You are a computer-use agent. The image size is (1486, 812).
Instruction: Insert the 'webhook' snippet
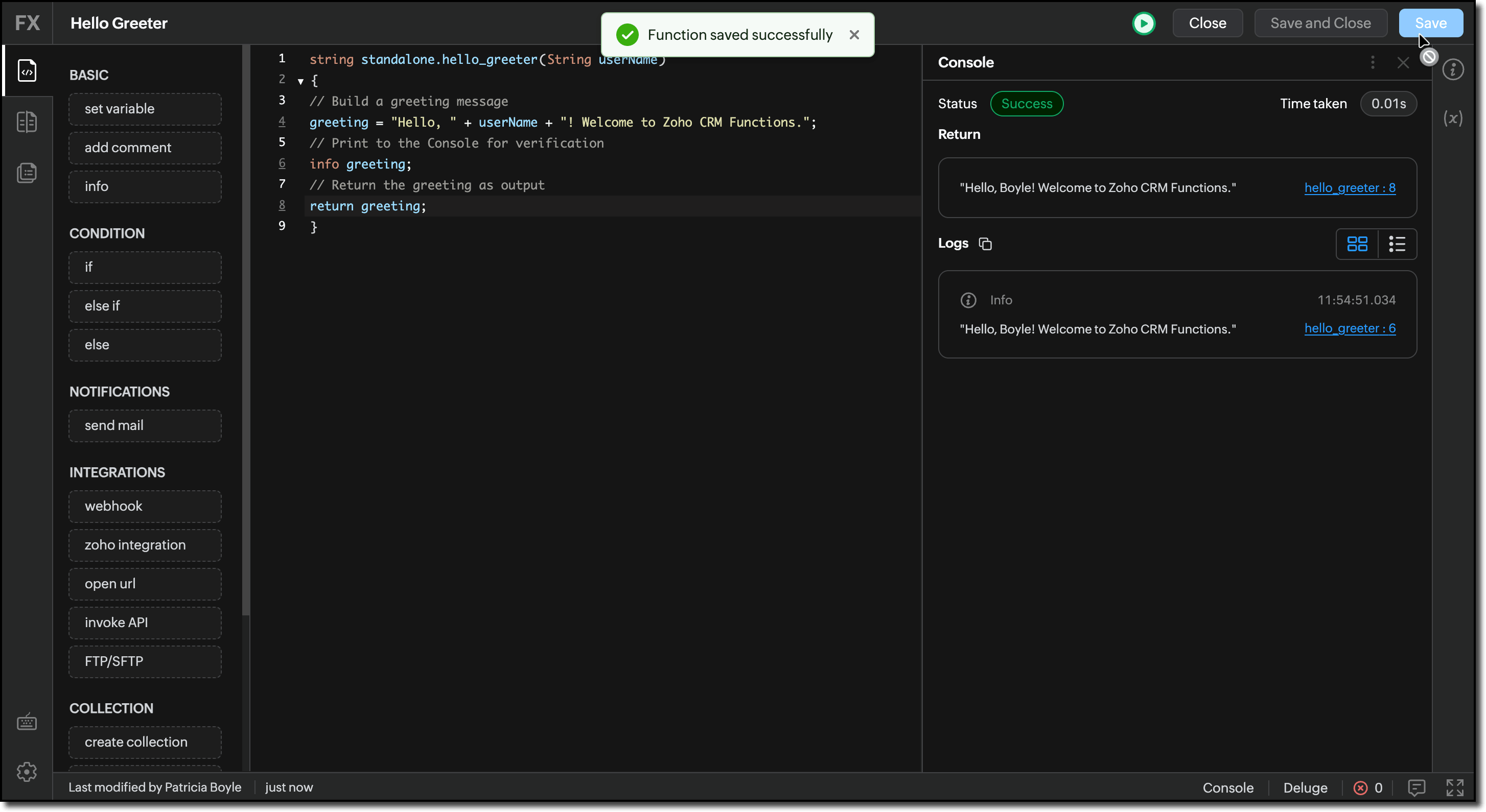tap(145, 506)
